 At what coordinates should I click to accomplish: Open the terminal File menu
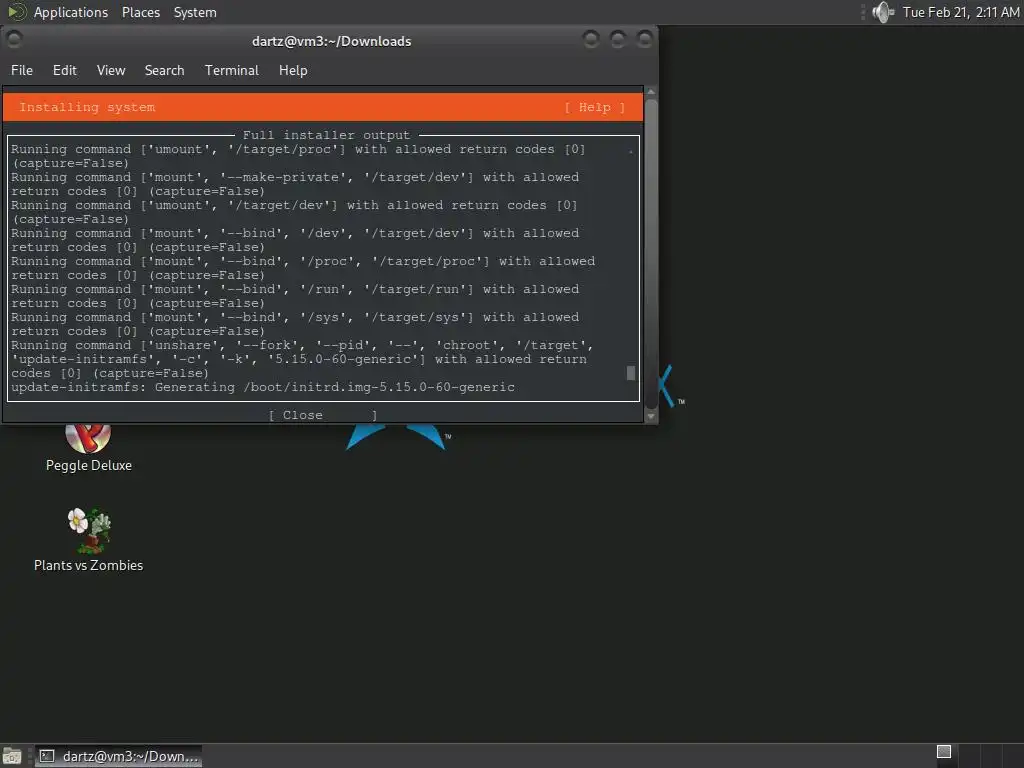coord(22,71)
